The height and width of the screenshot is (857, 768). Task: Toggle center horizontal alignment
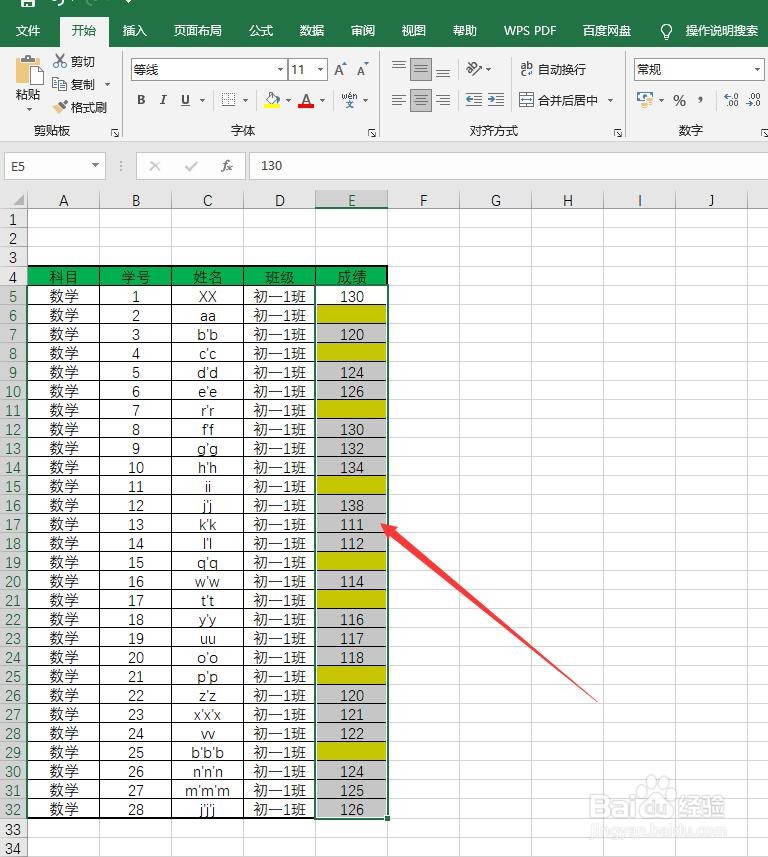coord(421,100)
